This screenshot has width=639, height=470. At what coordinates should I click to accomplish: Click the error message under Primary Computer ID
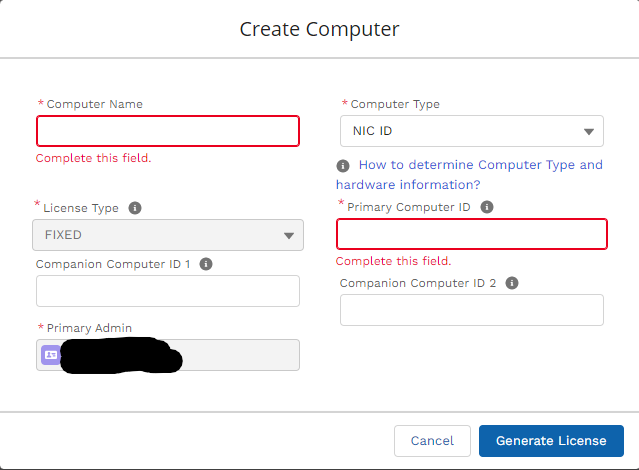394,261
